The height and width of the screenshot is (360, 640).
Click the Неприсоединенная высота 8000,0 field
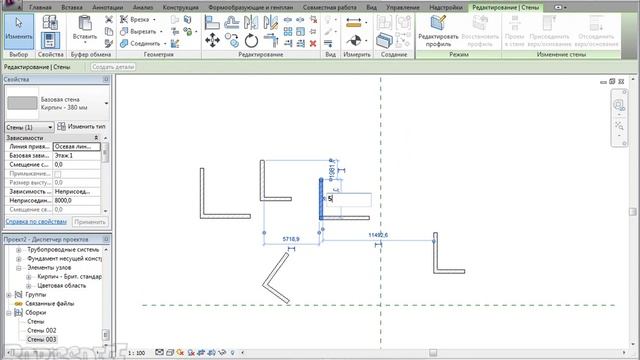pyautogui.click(x=77, y=200)
